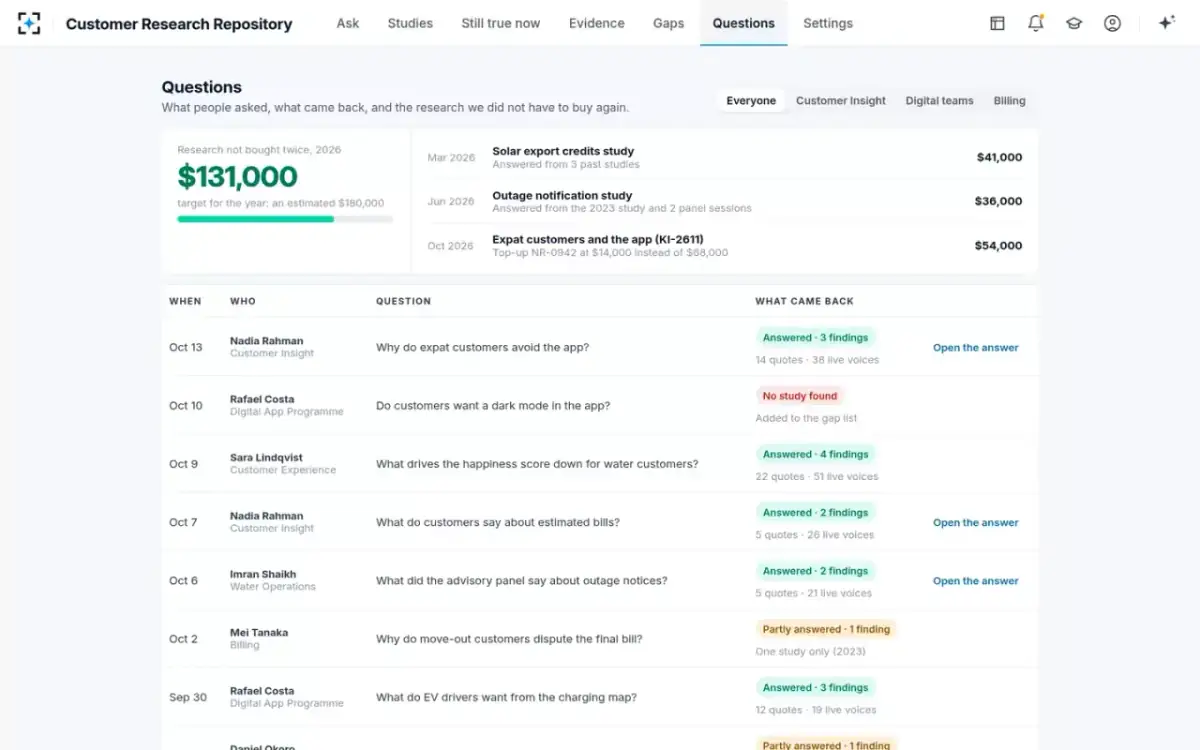This screenshot has width=1200, height=750.
Task: Open the layout panel icon
Action: click(997, 23)
